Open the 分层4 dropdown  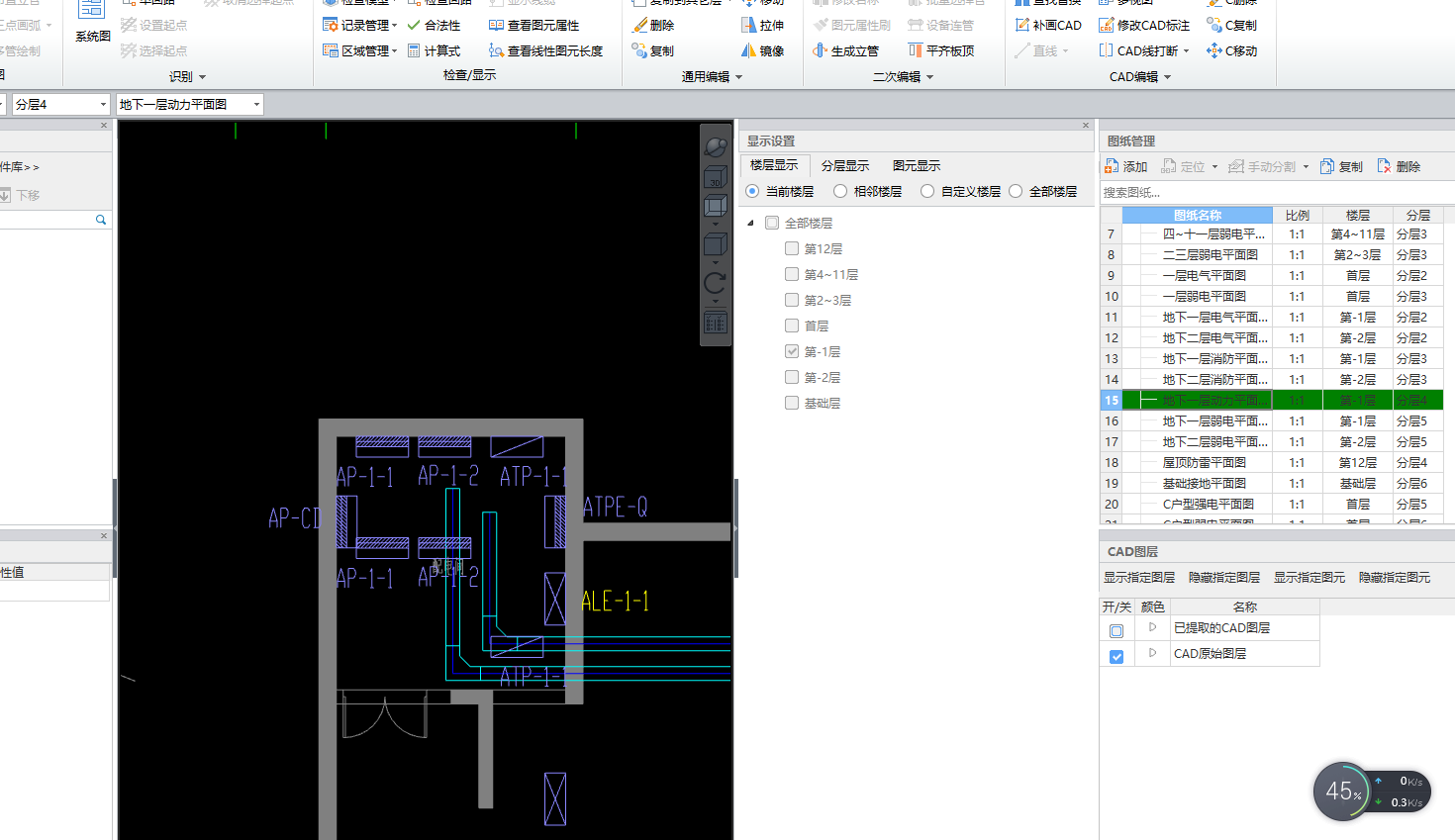pos(103,104)
